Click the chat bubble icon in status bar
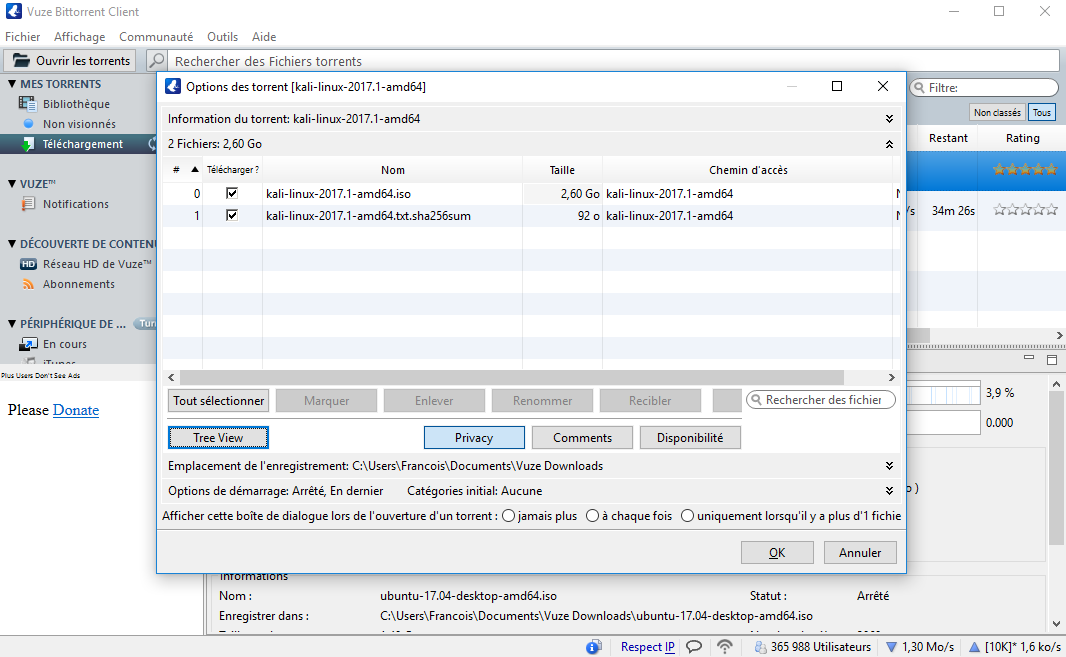 click(x=693, y=647)
